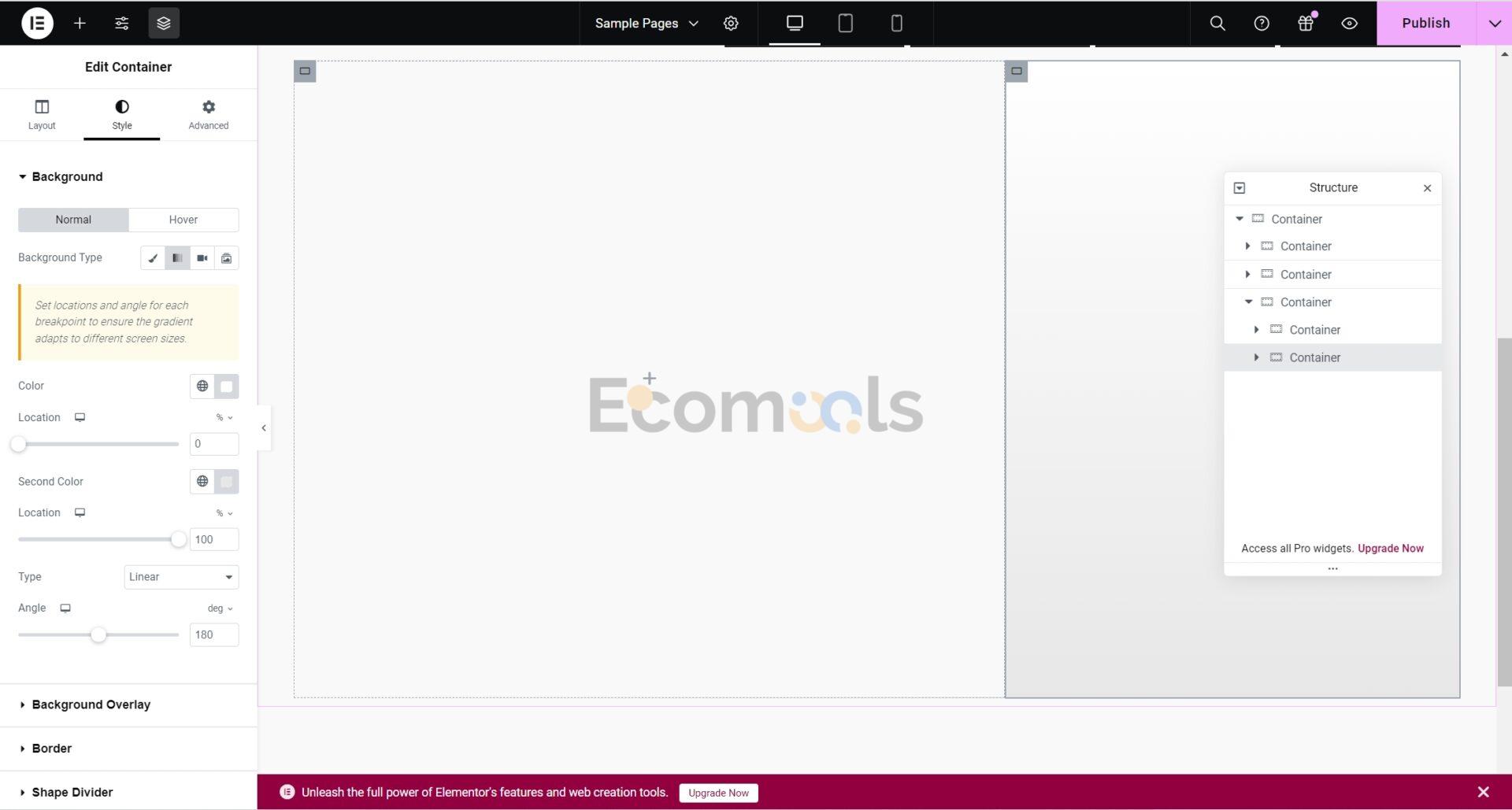Expand the Shape Divider section
This screenshot has height=810, width=1512.
point(72,793)
